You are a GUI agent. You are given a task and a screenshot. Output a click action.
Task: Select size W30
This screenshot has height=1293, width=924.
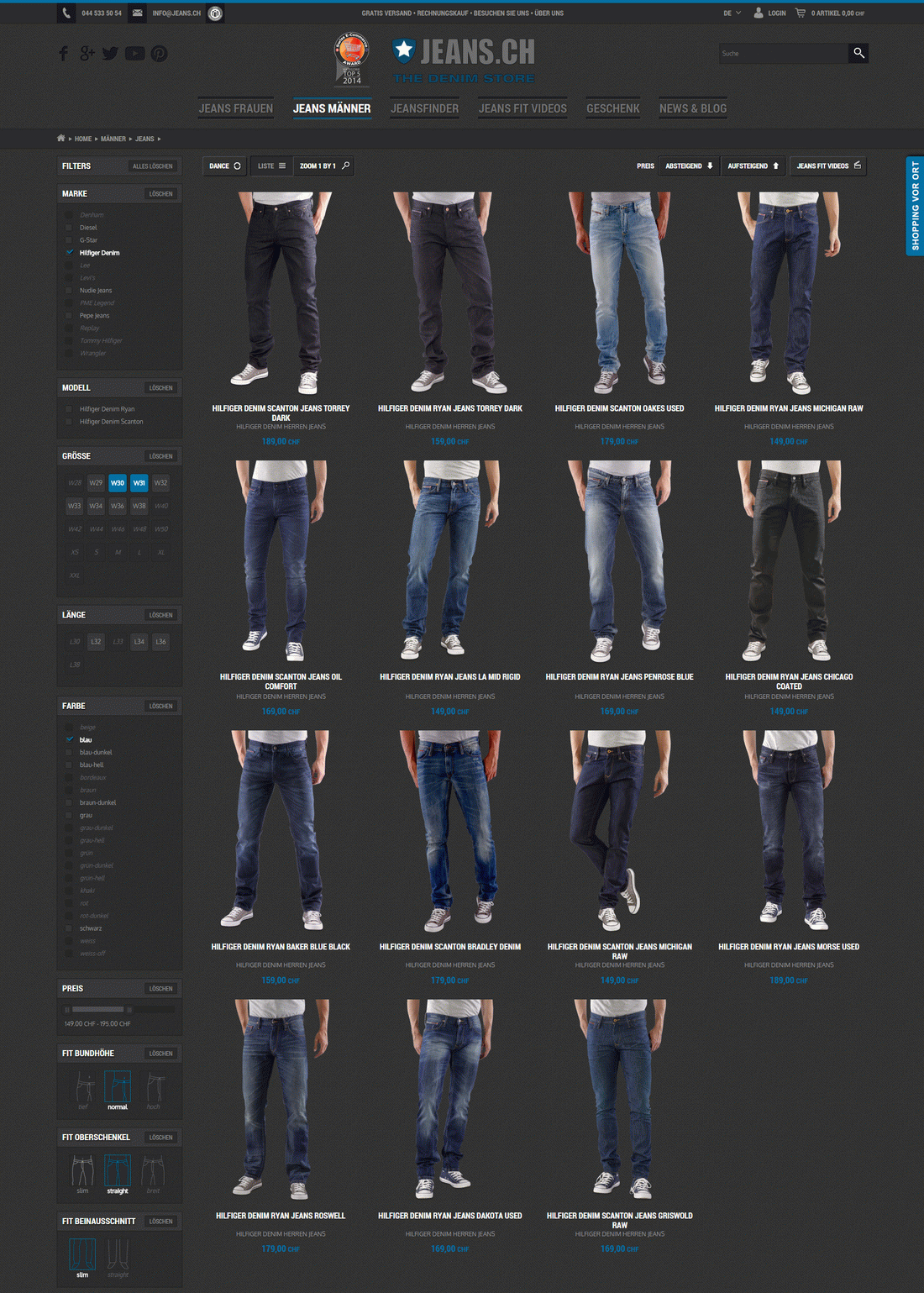118,483
